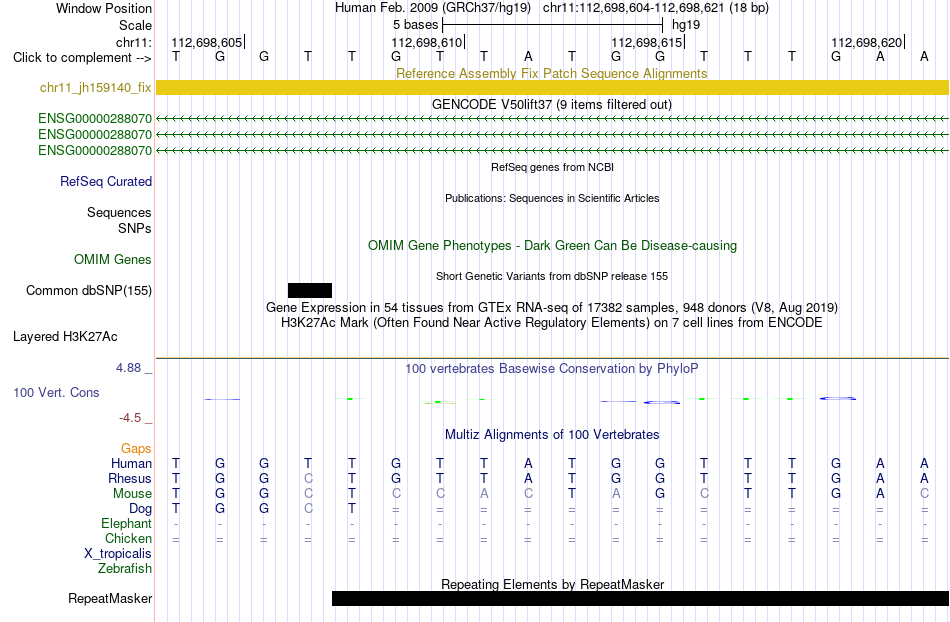Viewport: 950px width, 622px height.
Task: Open the OMIM Genes track label
Action: click(x=113, y=259)
